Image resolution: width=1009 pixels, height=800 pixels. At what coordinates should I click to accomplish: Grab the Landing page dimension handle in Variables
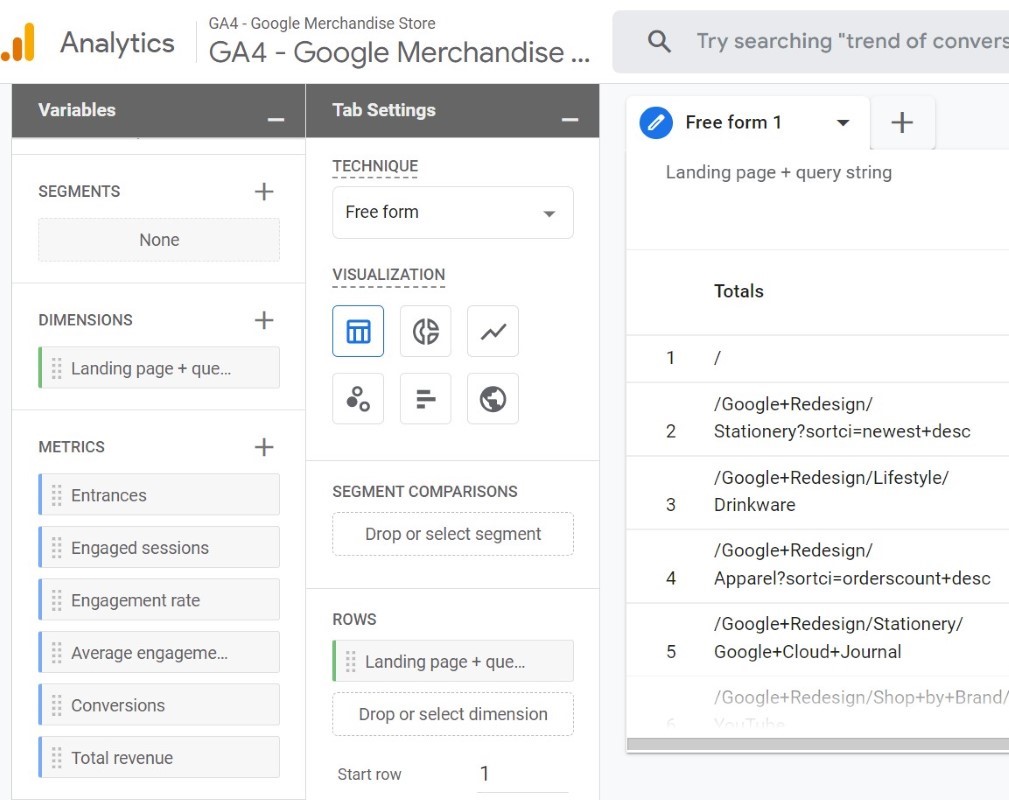click(57, 368)
